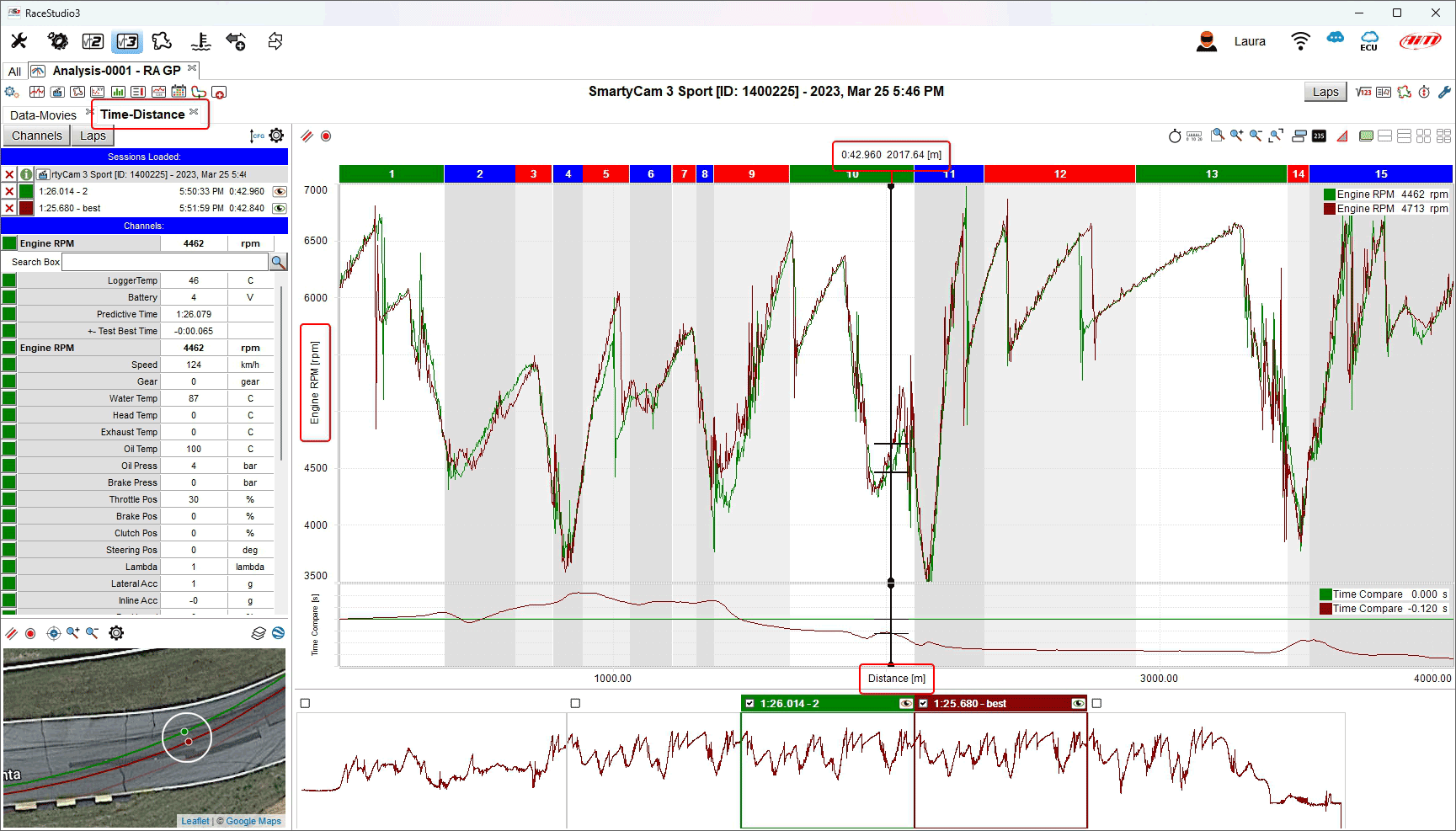This screenshot has width=1456, height=831.
Task: Remove lap 1:26.014 - 2 with X
Action: 9,191
